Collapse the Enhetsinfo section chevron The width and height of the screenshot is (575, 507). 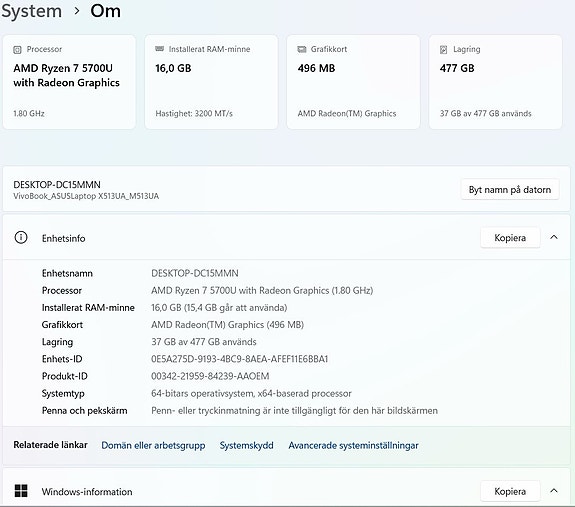pyautogui.click(x=554, y=237)
